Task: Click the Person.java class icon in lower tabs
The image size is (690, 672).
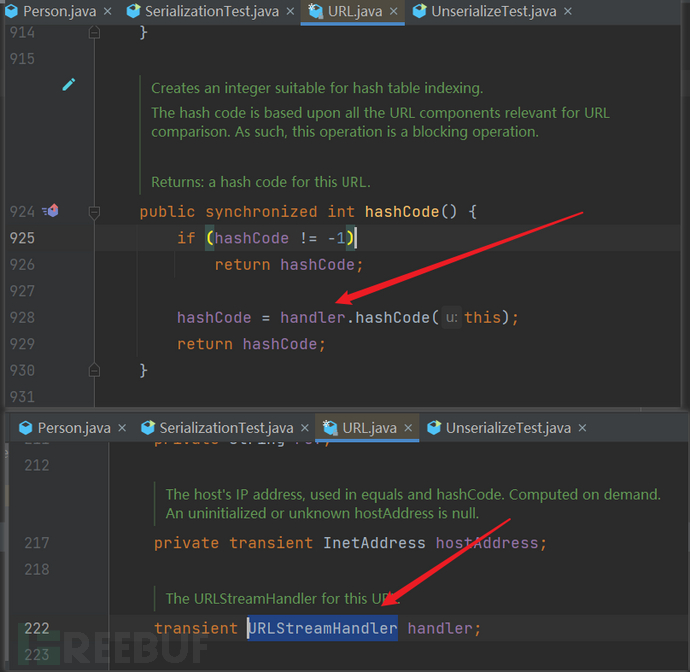Action: [26, 428]
